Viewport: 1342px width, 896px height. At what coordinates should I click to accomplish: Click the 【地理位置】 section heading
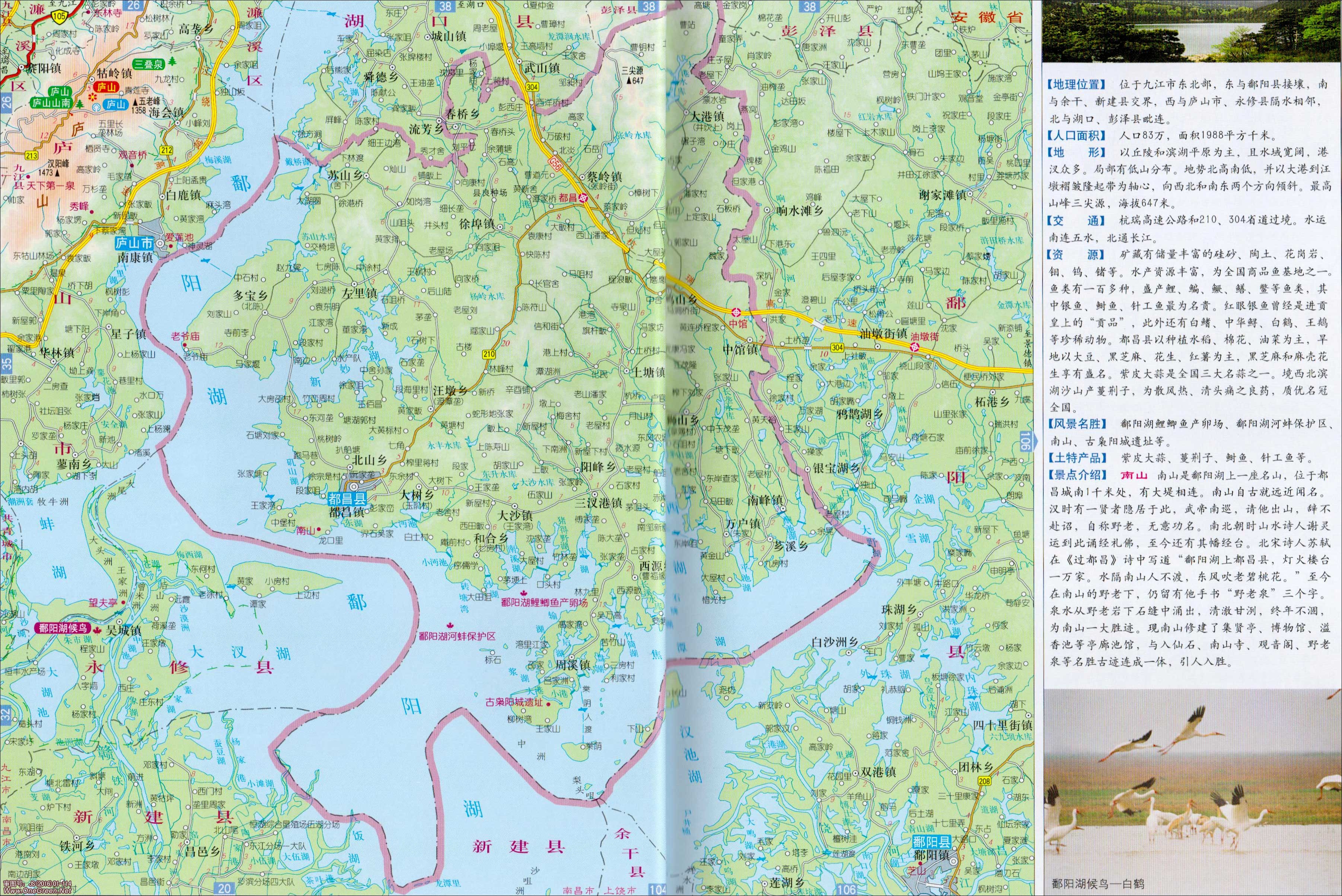[x=1076, y=84]
